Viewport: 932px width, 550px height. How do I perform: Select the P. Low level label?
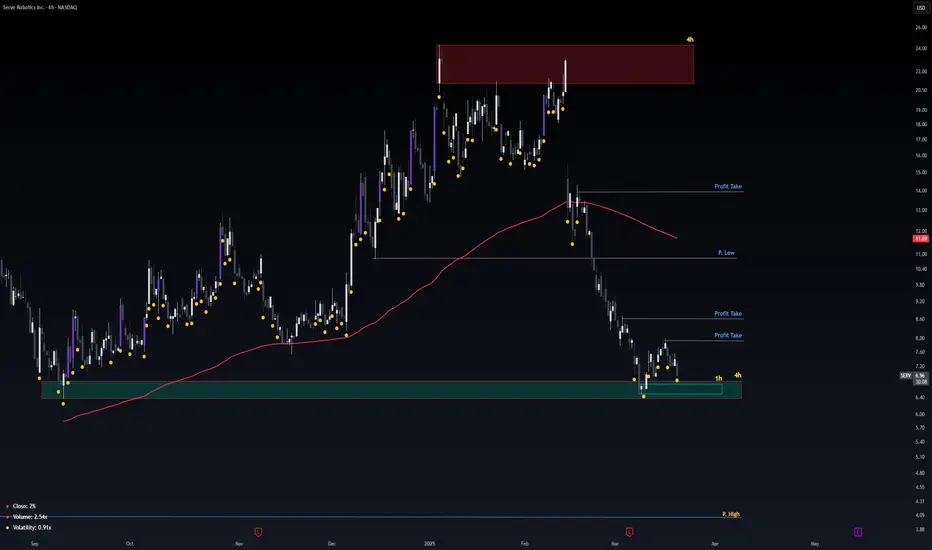(x=726, y=253)
